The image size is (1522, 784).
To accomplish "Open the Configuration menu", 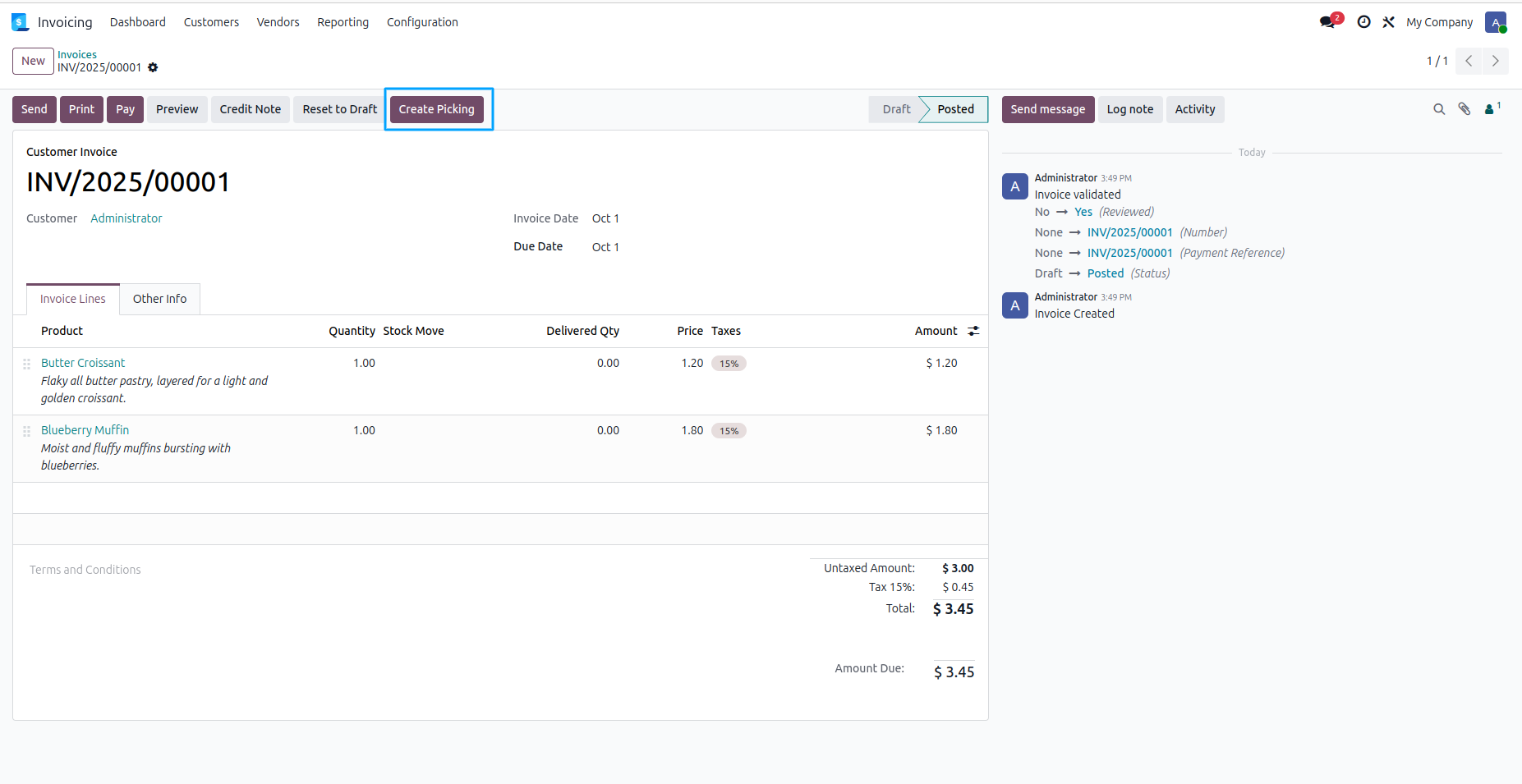I will coord(422,22).
